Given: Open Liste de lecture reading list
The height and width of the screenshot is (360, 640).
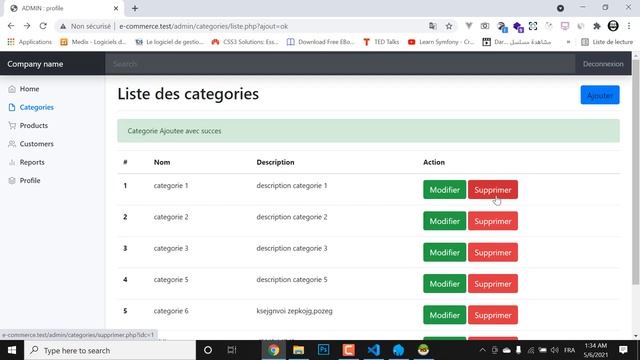Looking at the screenshot, I should pyautogui.click(x=607, y=42).
